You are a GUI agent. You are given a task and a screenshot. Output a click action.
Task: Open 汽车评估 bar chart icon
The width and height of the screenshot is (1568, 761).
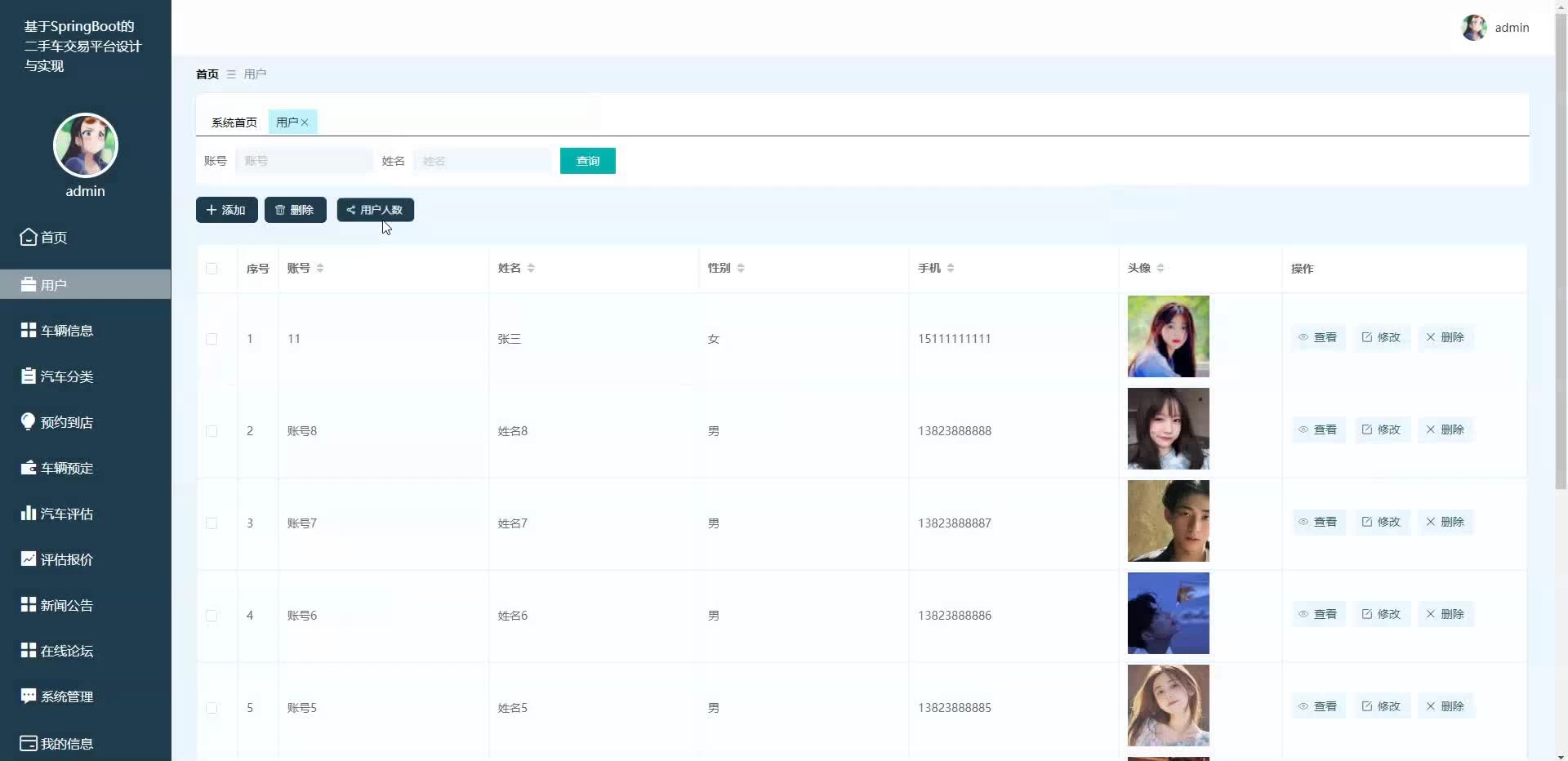point(29,513)
